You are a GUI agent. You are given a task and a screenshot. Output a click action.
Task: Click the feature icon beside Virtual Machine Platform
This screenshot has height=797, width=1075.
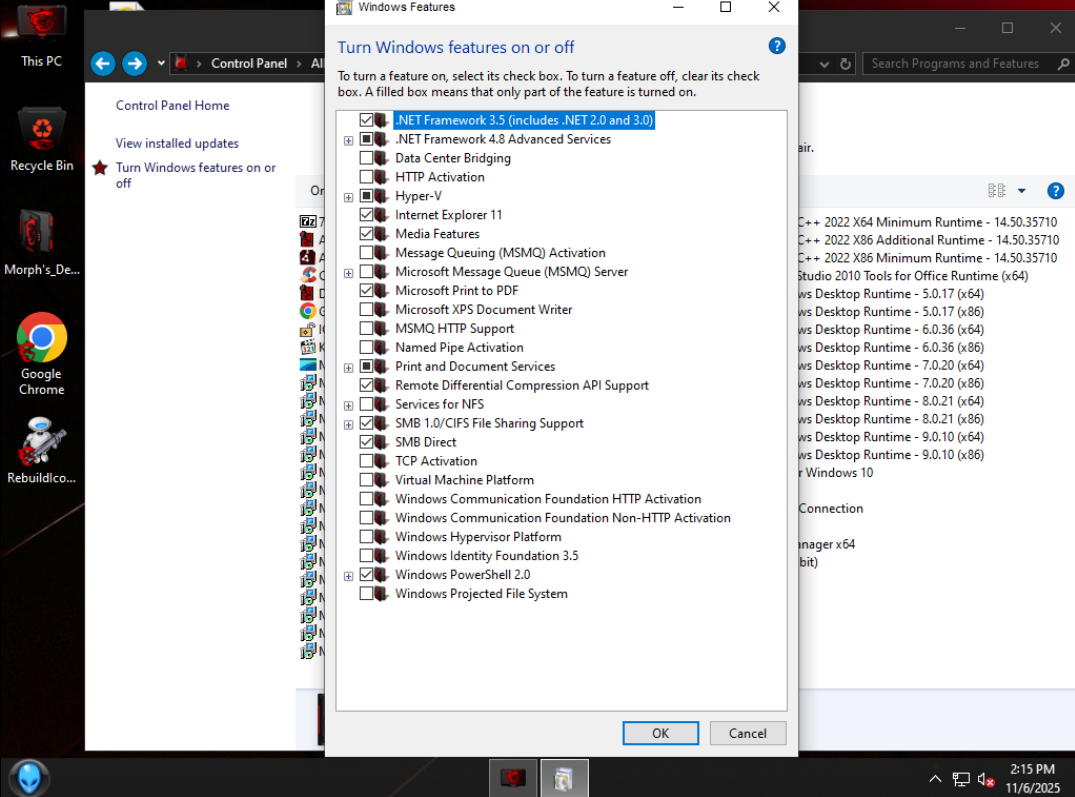pyautogui.click(x=382, y=480)
